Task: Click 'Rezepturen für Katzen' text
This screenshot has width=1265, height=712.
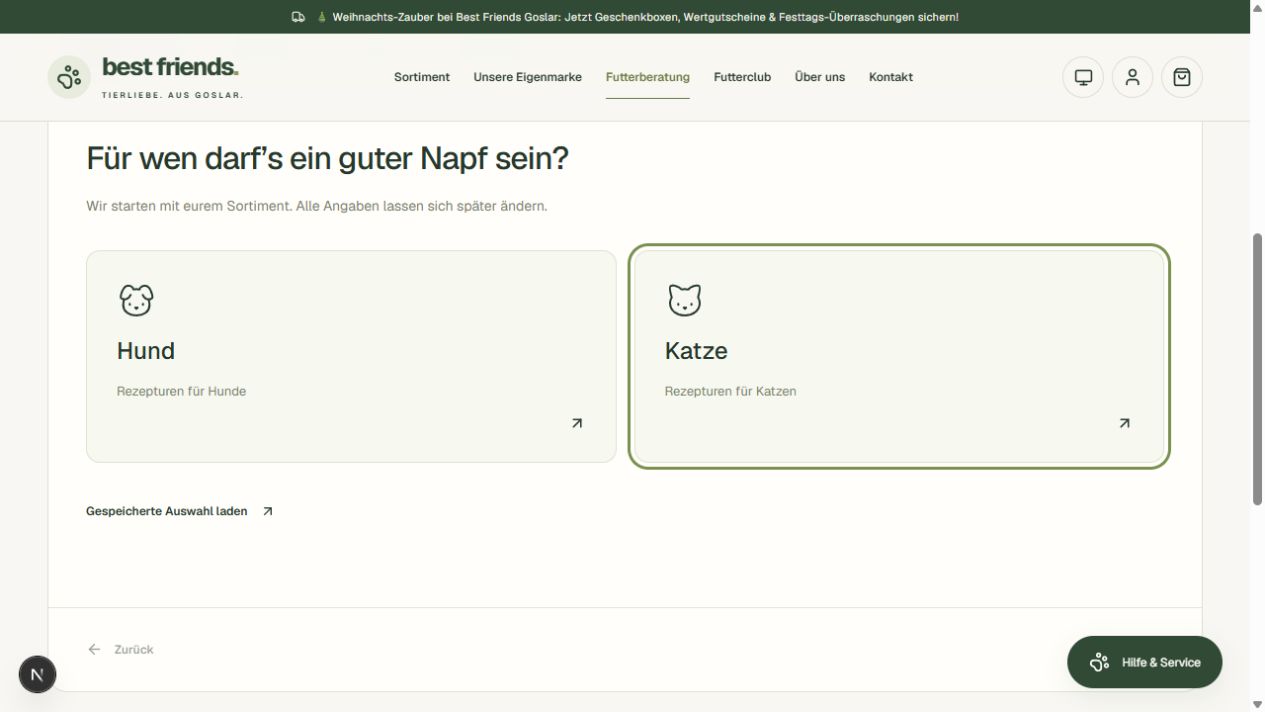Action: [x=731, y=391]
